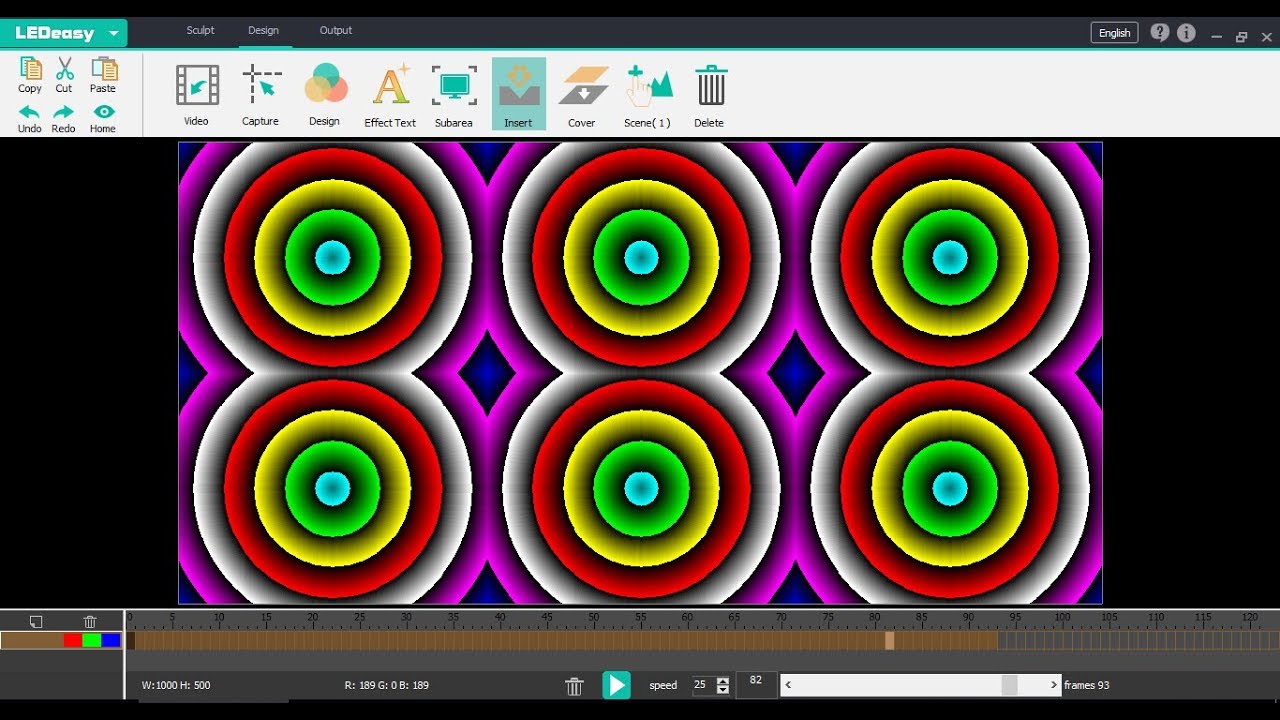Open the help question mark button

[1159, 32]
